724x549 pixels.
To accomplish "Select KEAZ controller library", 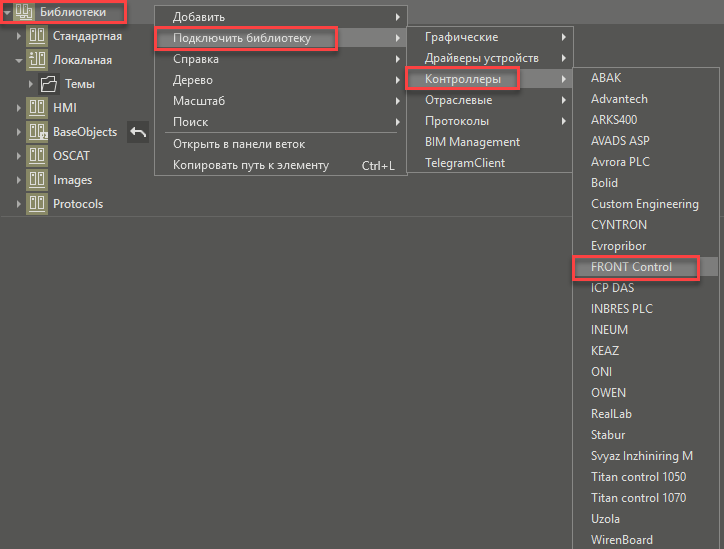I will [646, 351].
